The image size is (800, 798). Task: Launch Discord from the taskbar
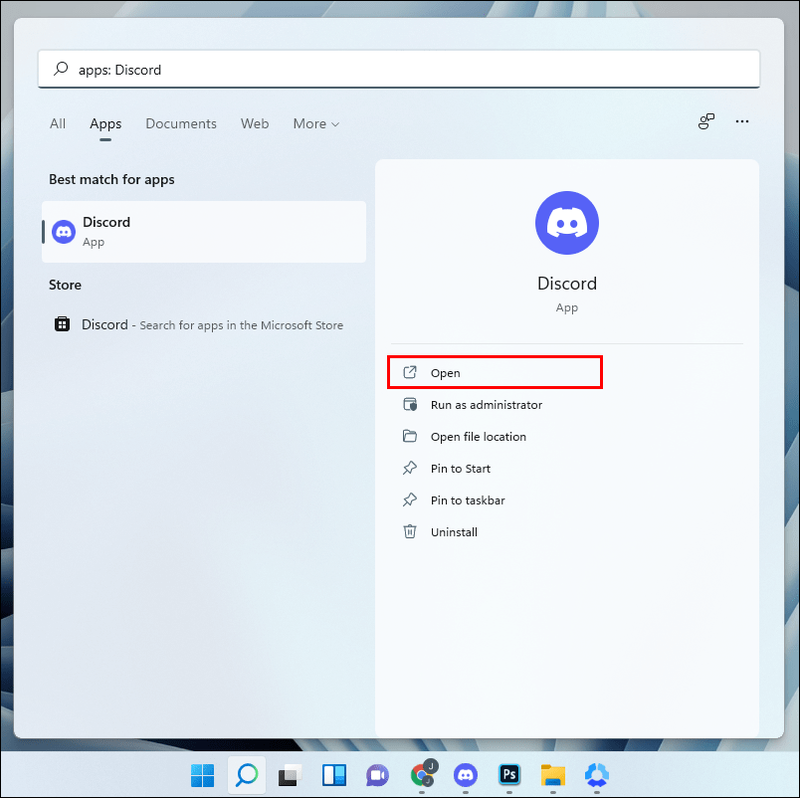point(465,775)
